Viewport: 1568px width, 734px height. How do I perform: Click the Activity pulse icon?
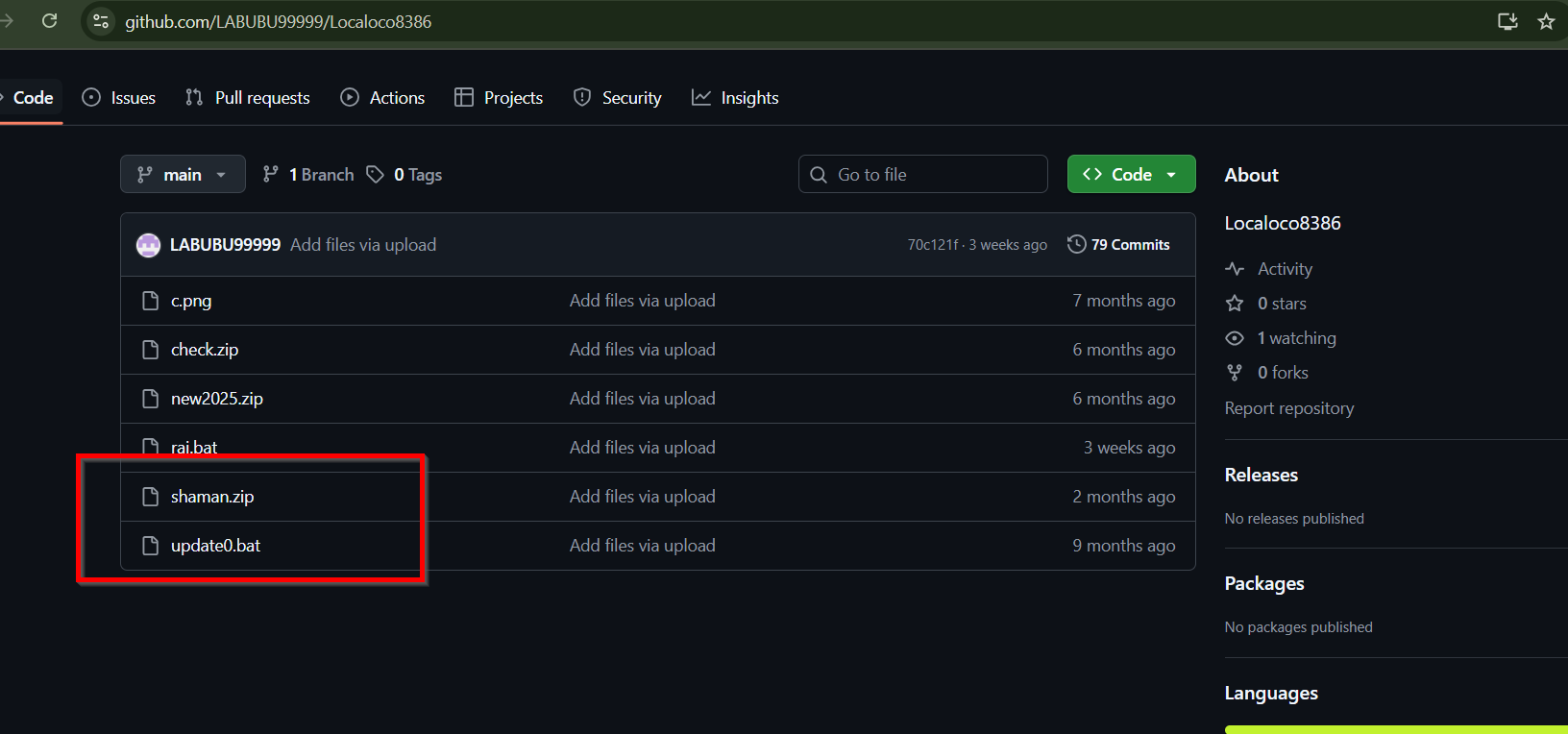click(1235, 269)
